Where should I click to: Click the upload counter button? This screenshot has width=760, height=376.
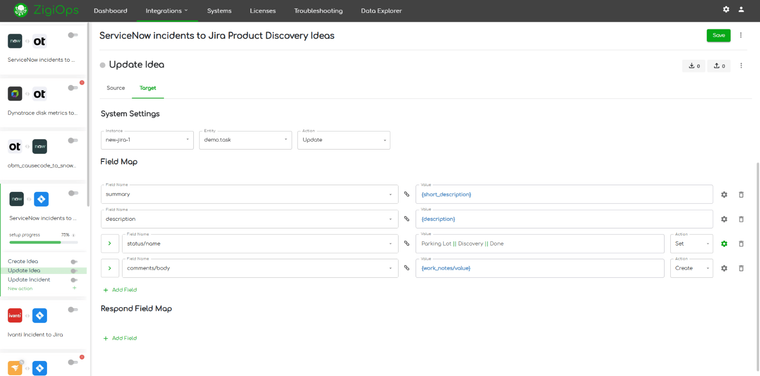[719, 66]
